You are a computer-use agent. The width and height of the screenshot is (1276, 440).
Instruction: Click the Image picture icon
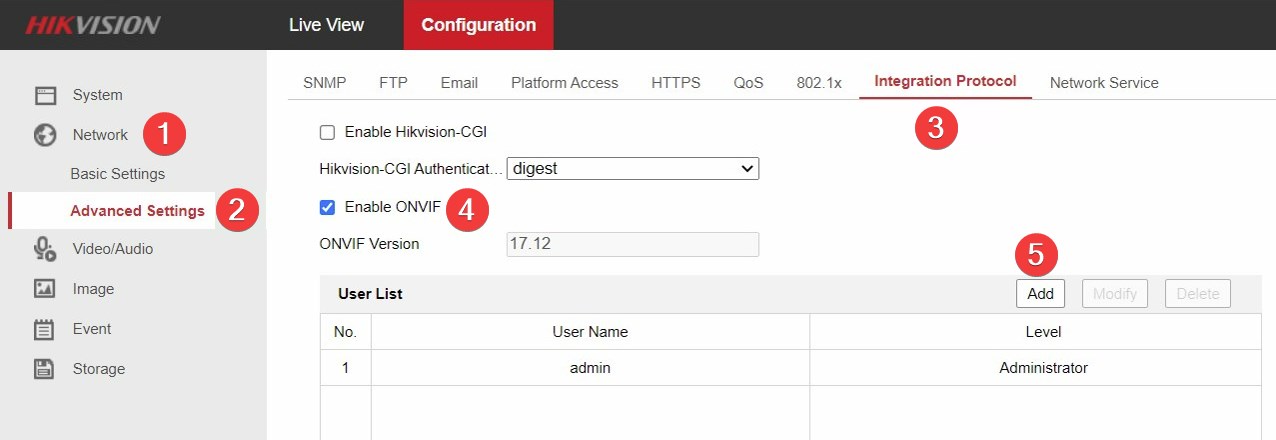tap(45, 289)
